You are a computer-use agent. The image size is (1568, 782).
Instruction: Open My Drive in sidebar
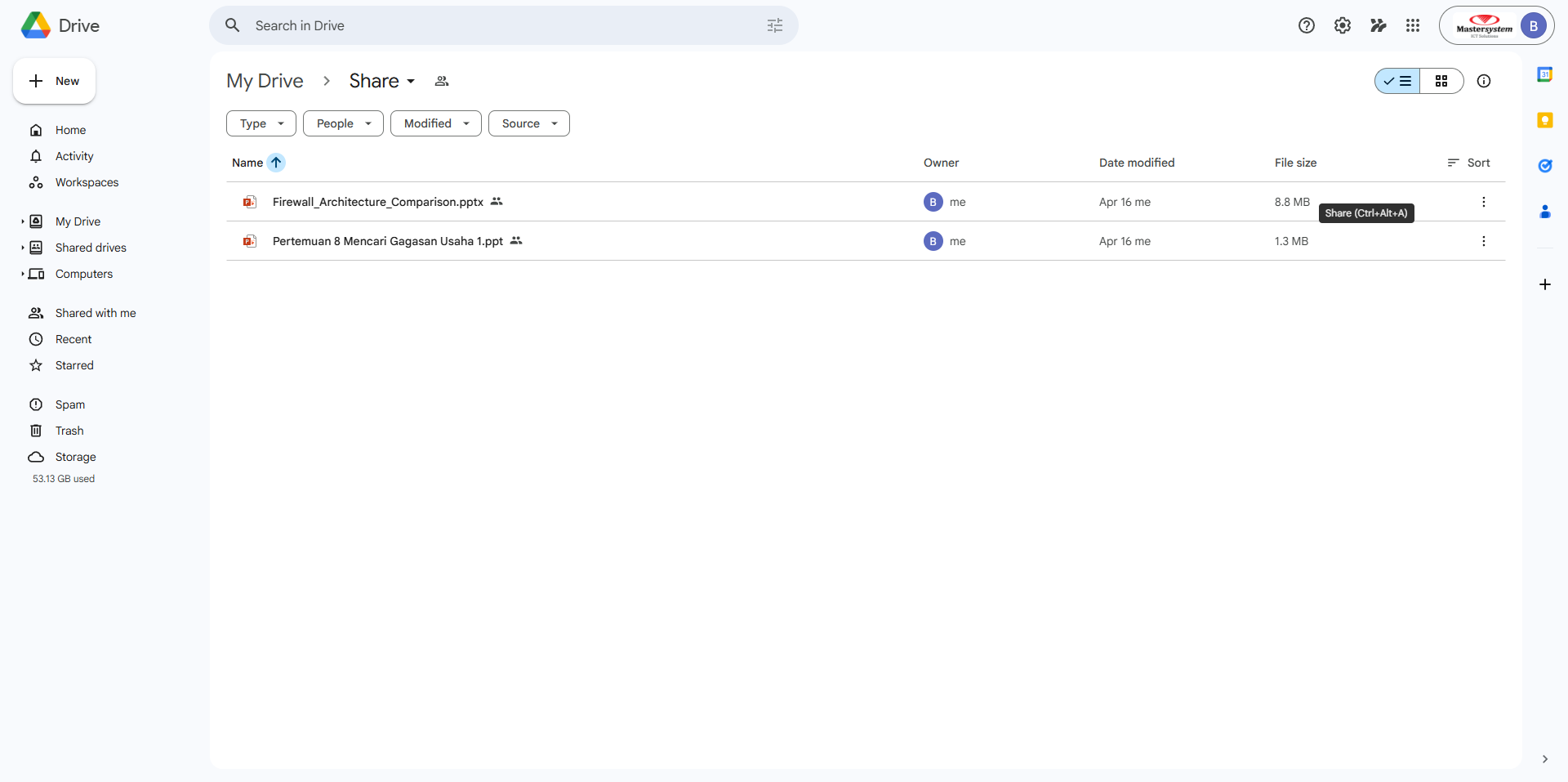point(78,221)
